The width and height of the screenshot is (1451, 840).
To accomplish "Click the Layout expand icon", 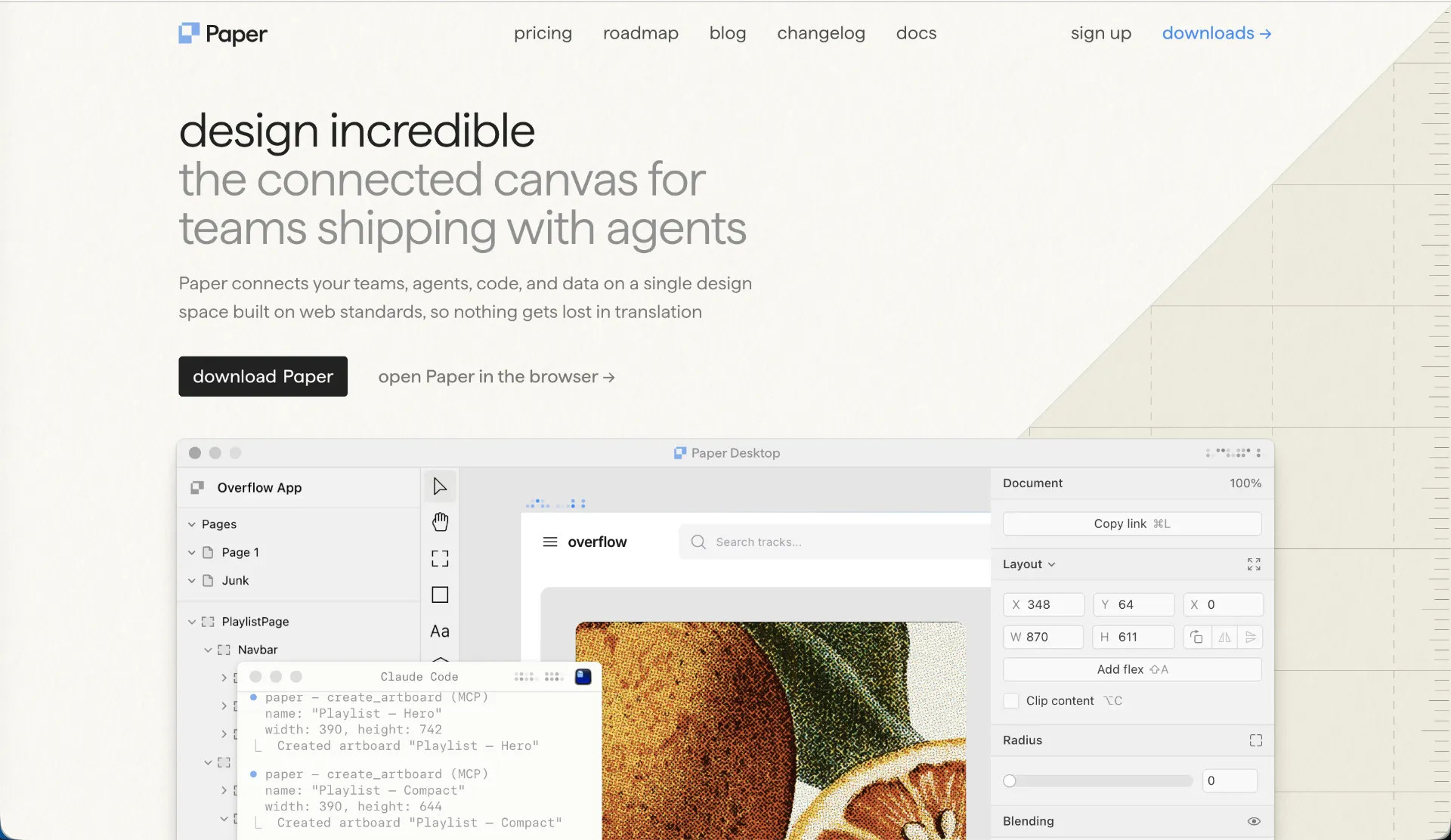I will pyautogui.click(x=1254, y=564).
